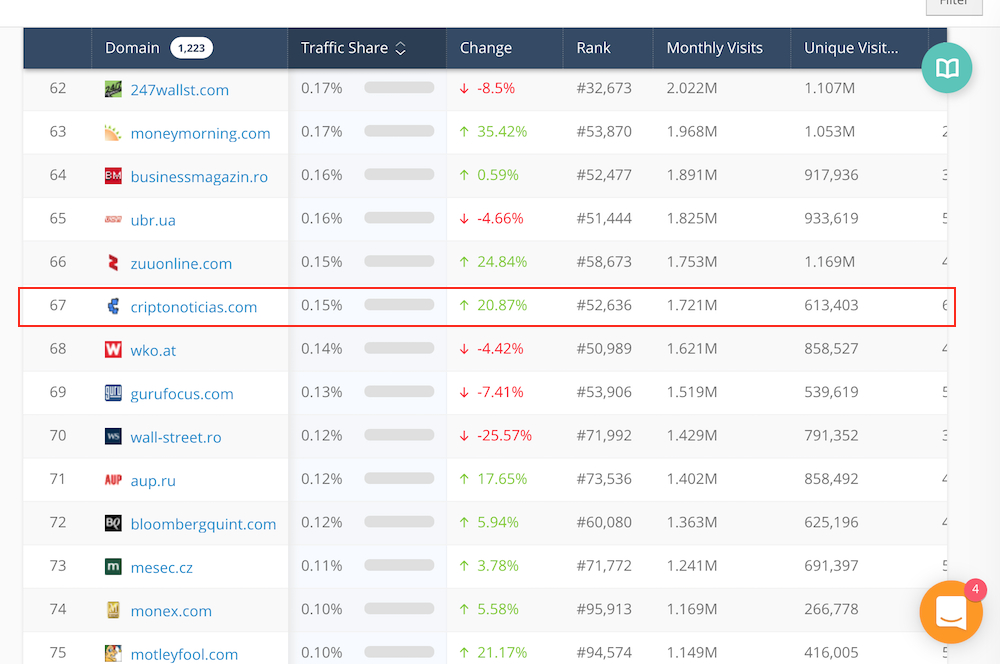The image size is (1000, 664).
Task: Click the Monthly Visits column header
Action: 722,48
